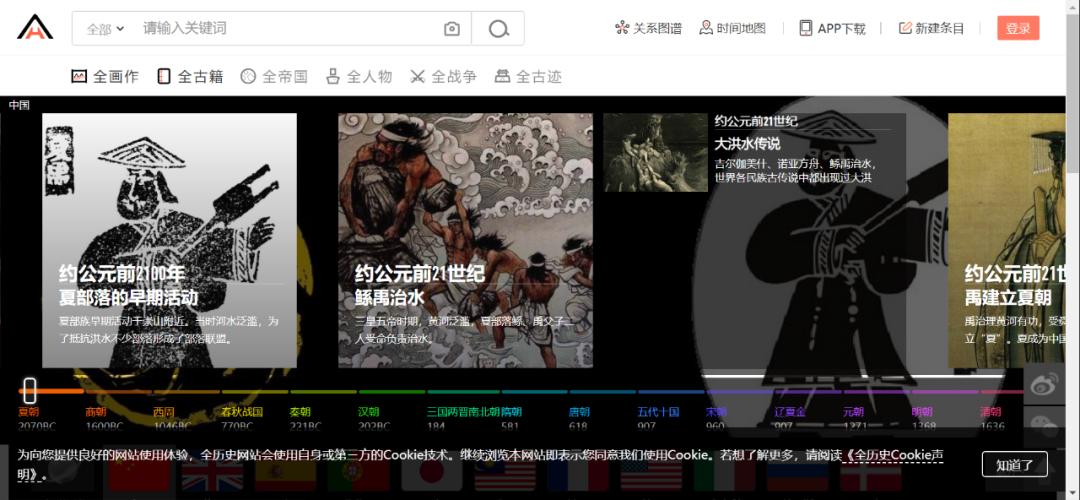This screenshot has height=500, width=1080.
Task: Open the 时间地图 time map link
Action: (733, 28)
